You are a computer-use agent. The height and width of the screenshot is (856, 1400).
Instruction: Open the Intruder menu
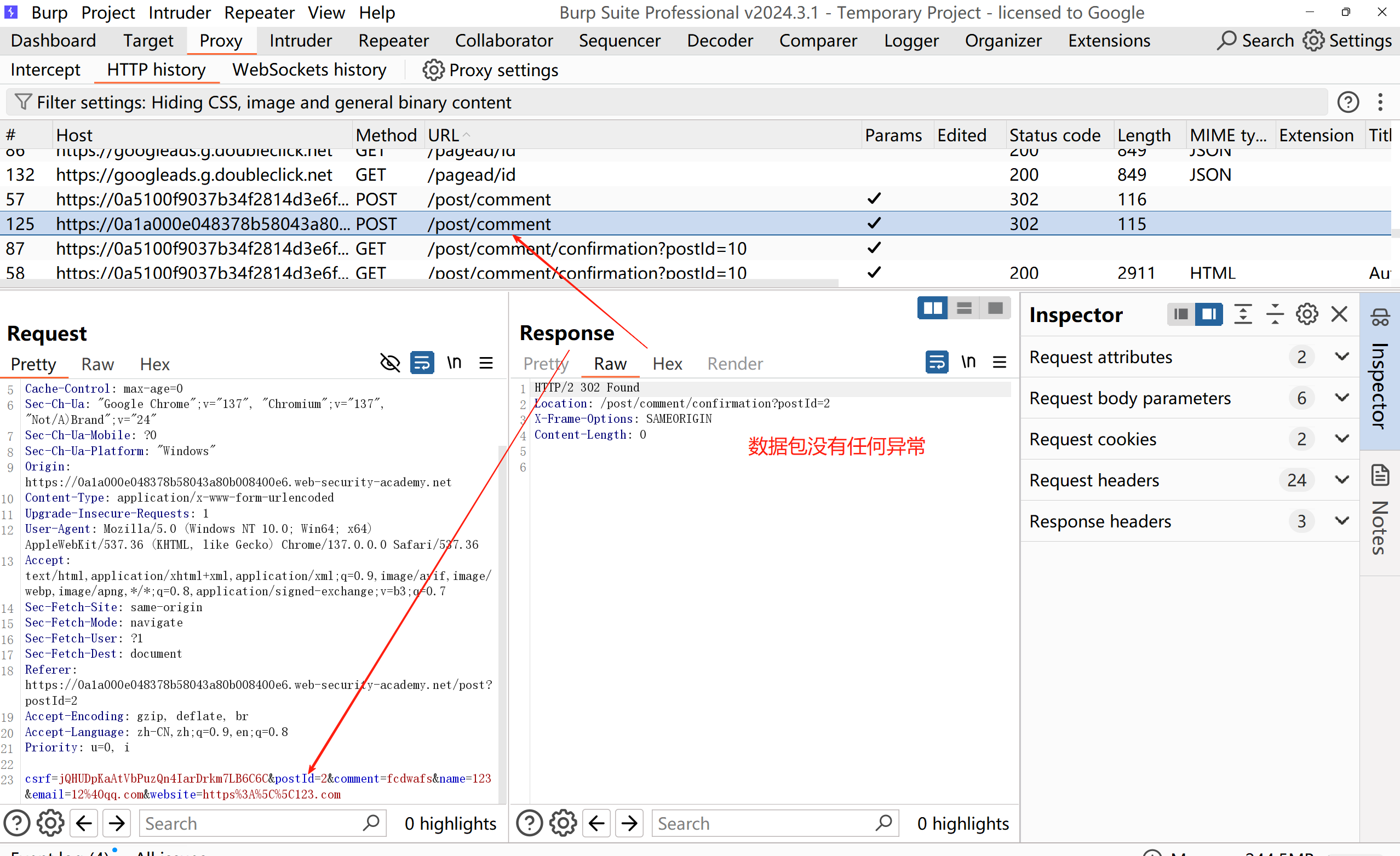pos(179,13)
